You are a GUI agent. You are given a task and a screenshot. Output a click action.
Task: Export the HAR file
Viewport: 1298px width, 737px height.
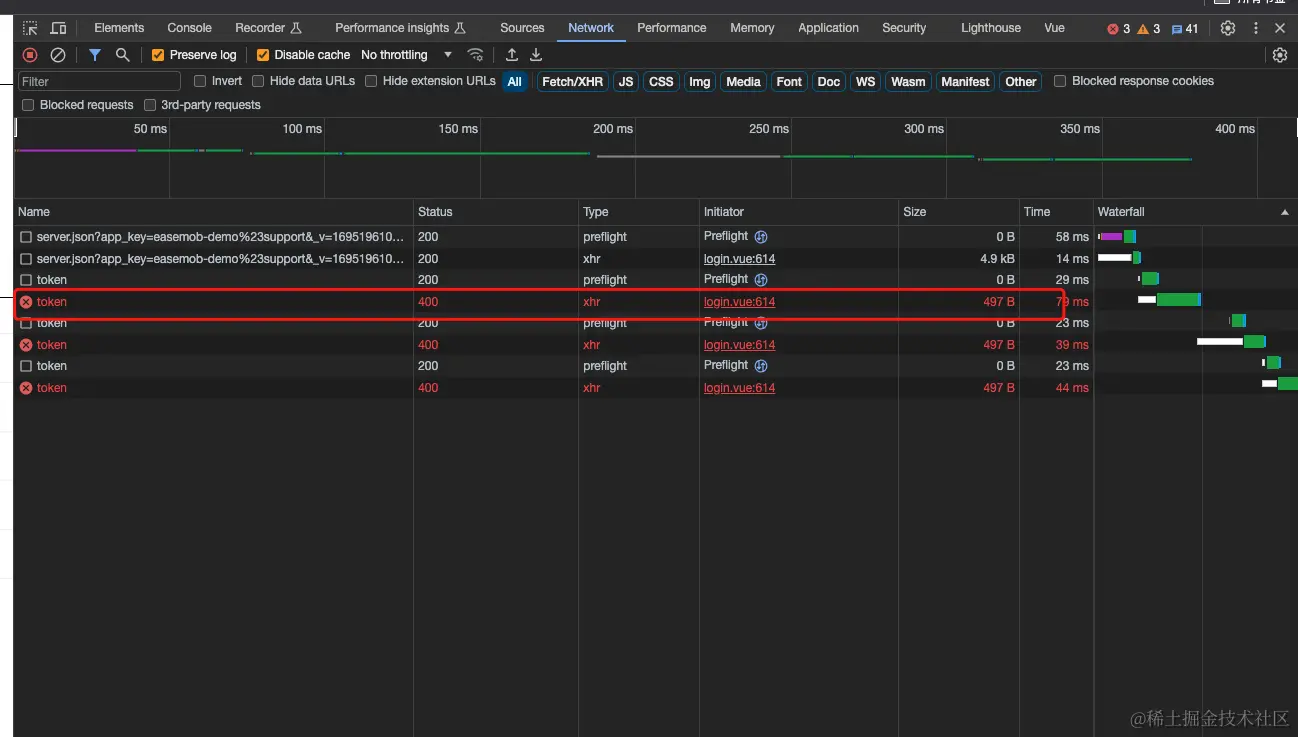point(536,55)
